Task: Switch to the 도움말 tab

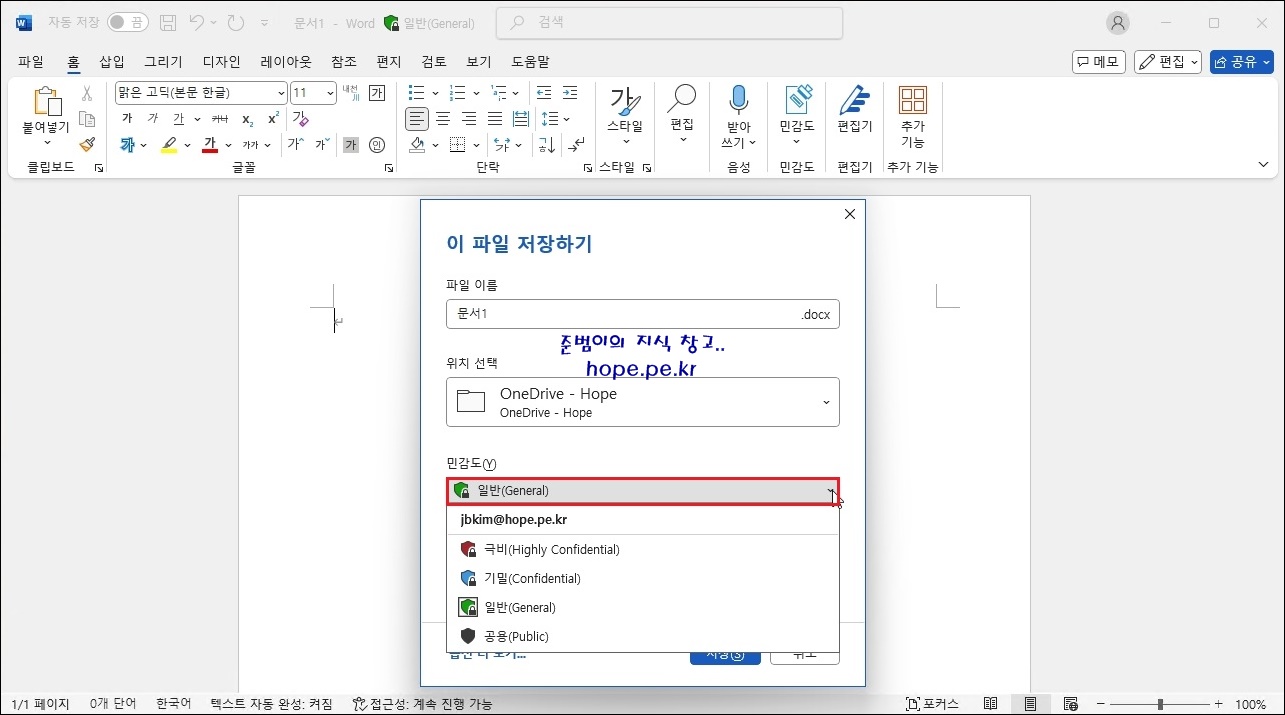Action: (x=530, y=62)
